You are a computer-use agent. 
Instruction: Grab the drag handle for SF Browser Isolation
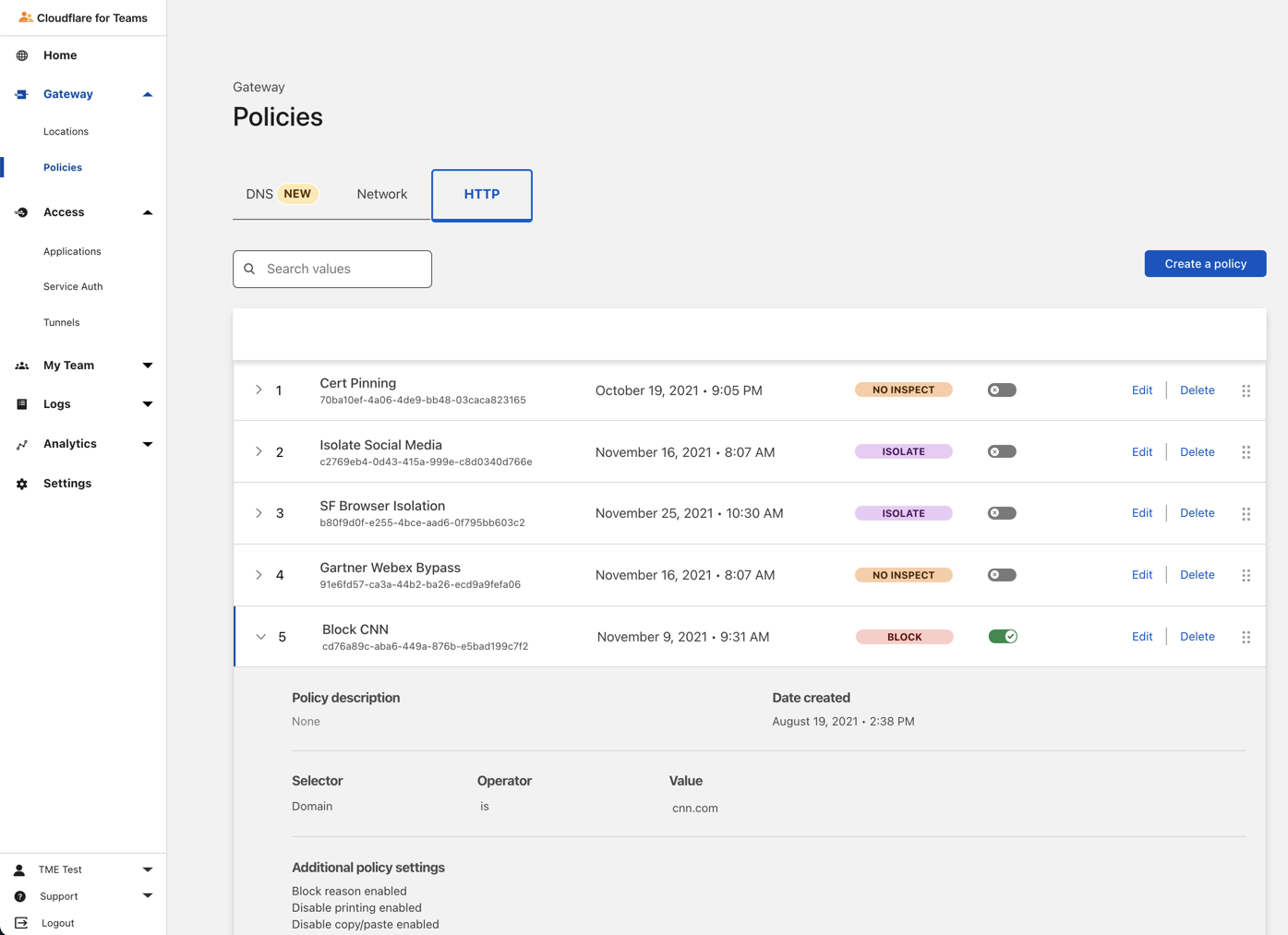pos(1246,513)
